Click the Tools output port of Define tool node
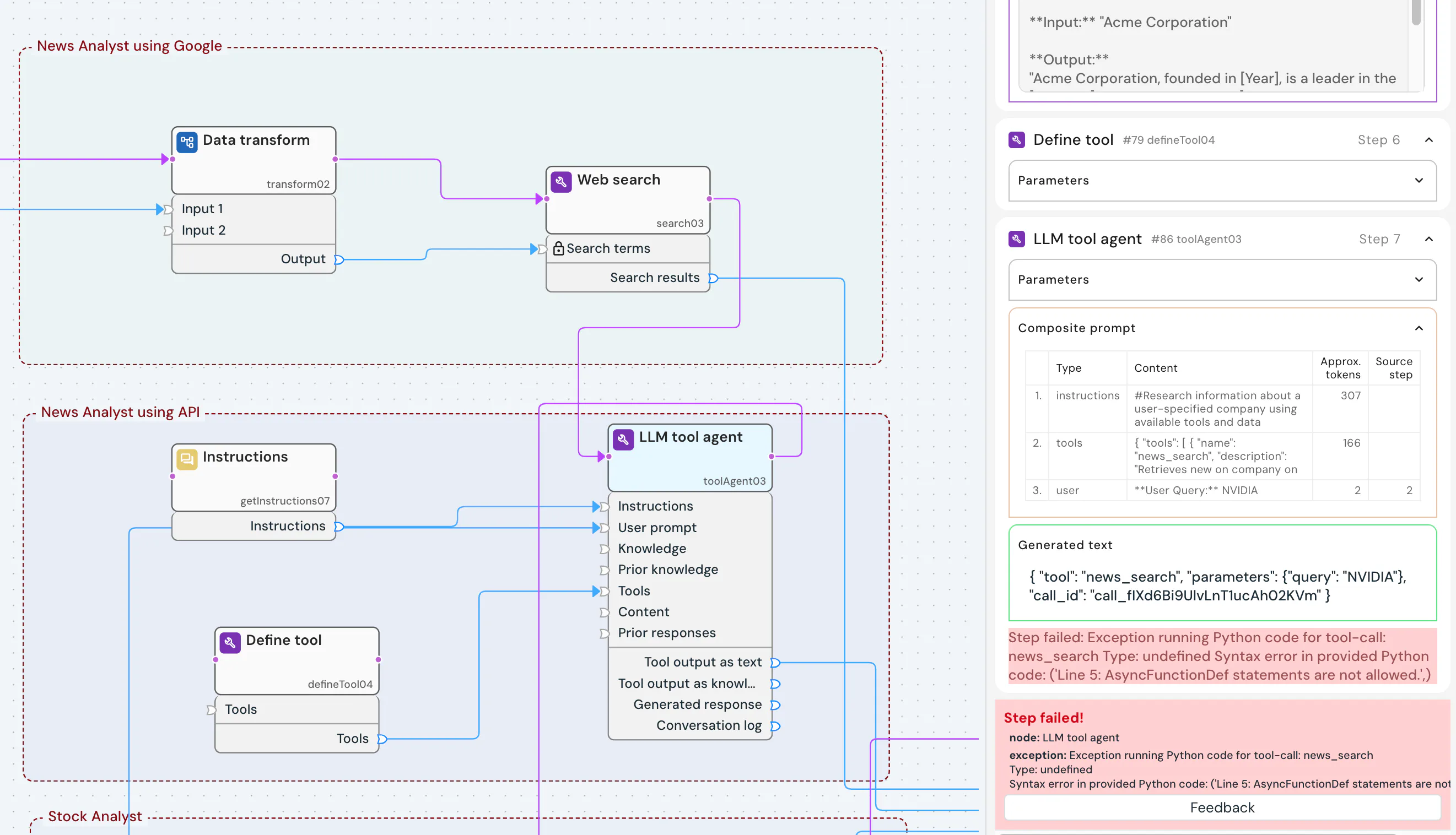Viewport: 1456px width, 835px height. click(382, 739)
